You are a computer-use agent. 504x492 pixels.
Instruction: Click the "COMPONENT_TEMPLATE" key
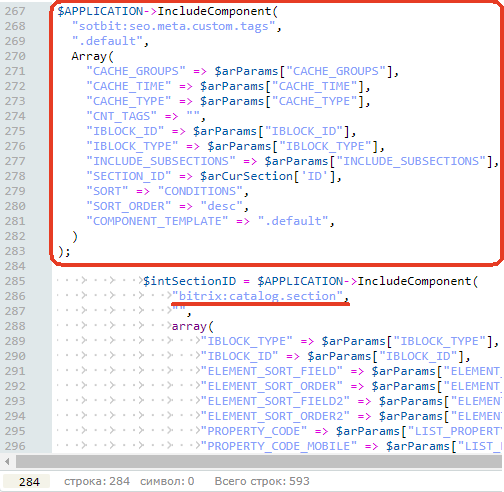(157, 221)
